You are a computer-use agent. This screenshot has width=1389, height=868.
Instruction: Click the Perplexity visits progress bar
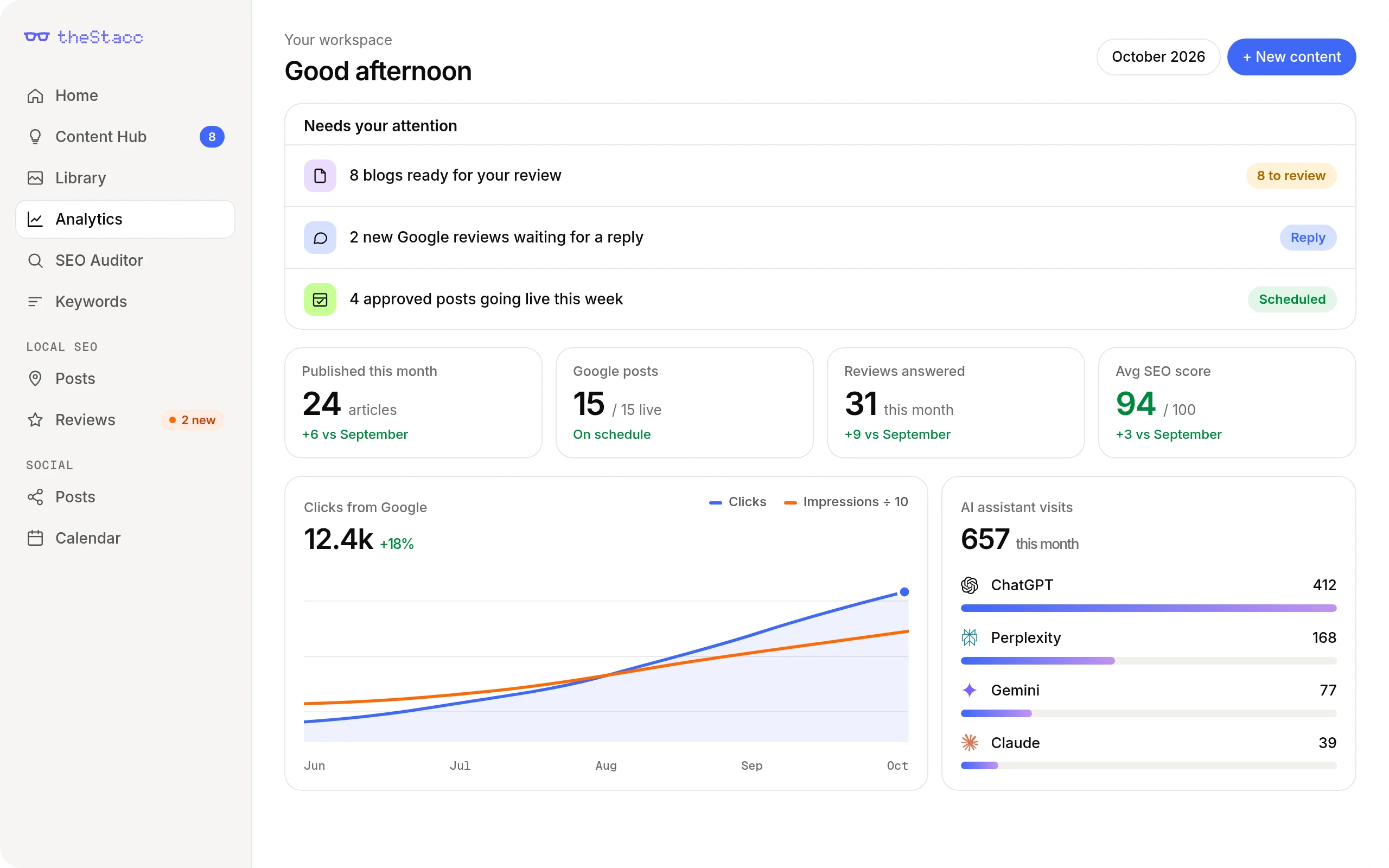[1149, 661]
